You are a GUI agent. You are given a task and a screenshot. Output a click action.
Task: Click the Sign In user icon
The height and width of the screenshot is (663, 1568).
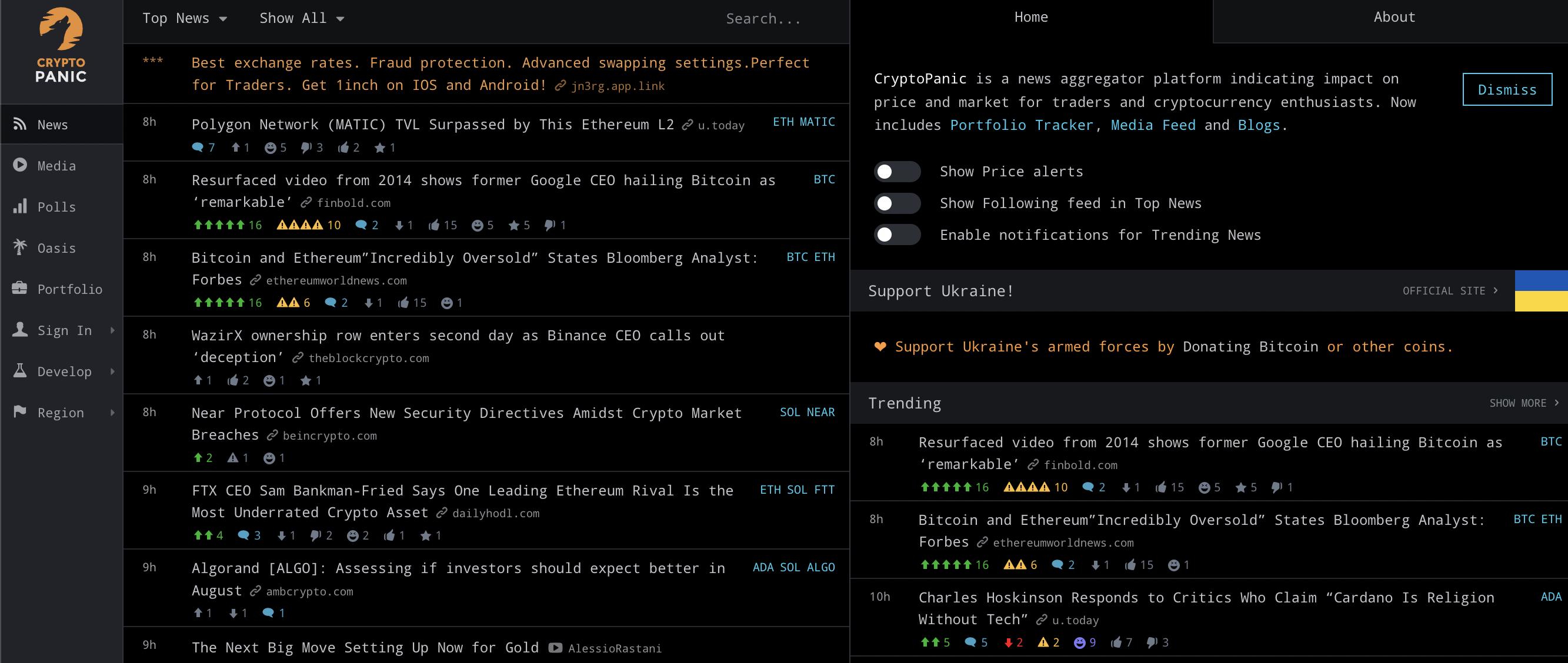click(x=20, y=330)
